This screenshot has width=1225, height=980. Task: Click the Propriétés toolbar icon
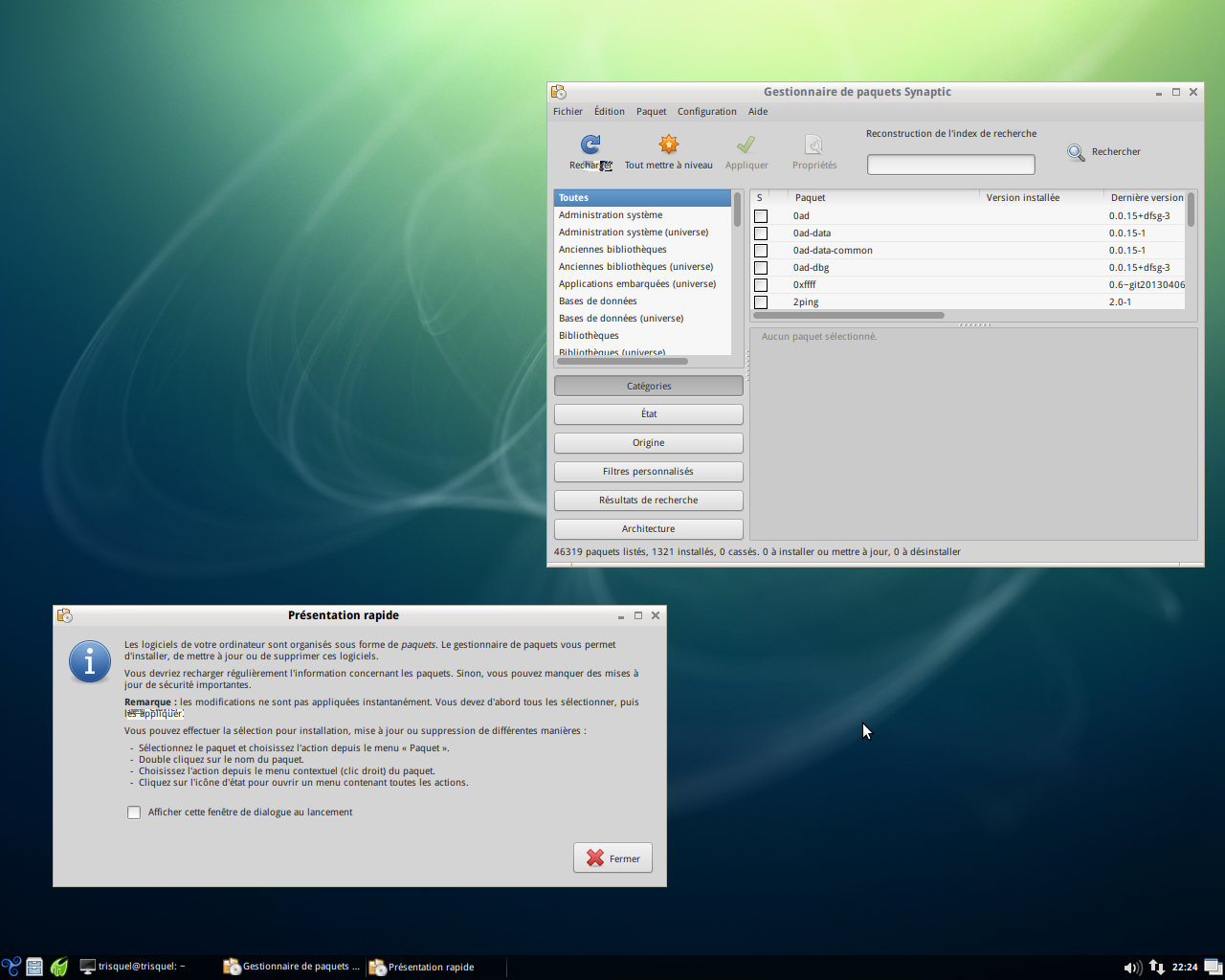813,145
